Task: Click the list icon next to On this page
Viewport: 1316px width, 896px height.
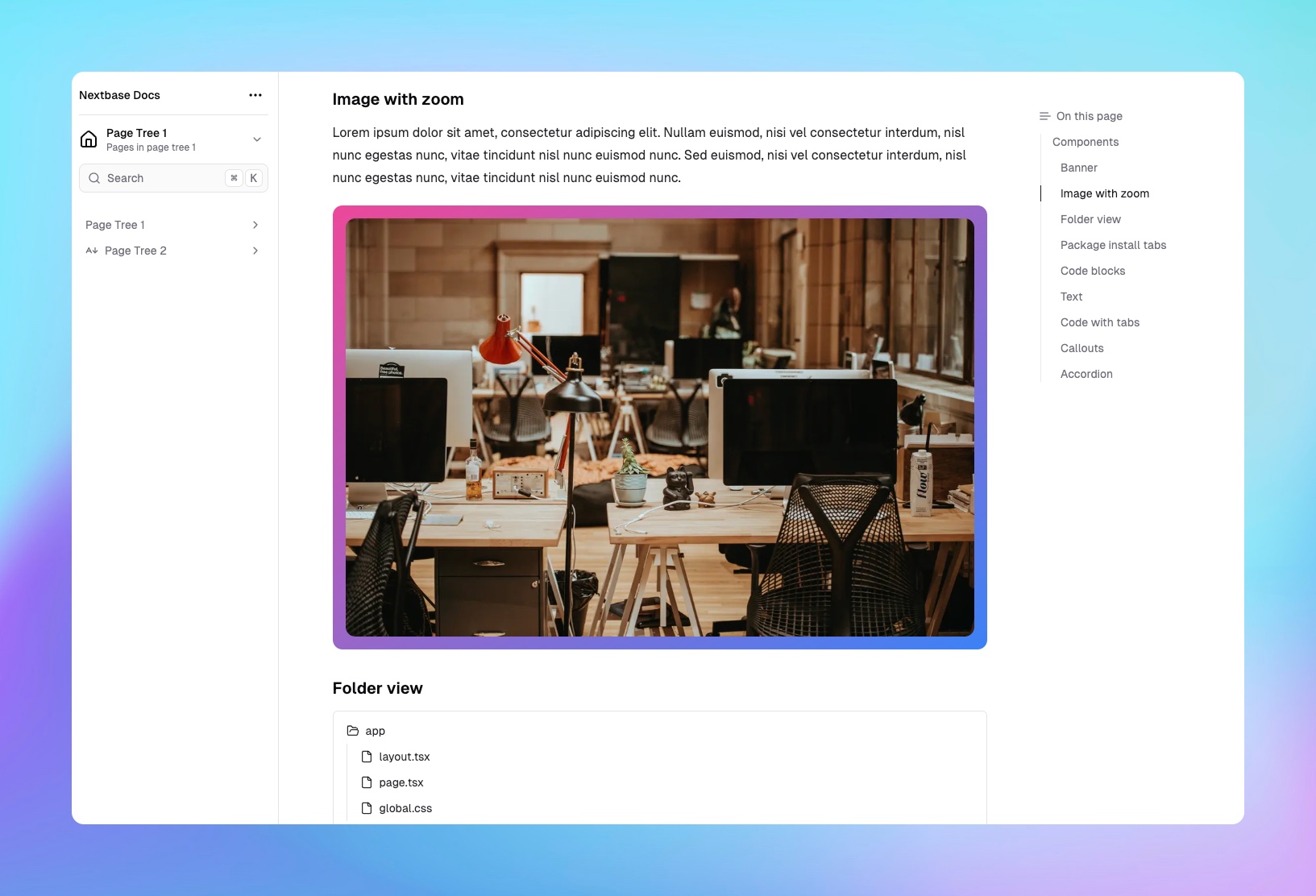Action: (x=1044, y=116)
